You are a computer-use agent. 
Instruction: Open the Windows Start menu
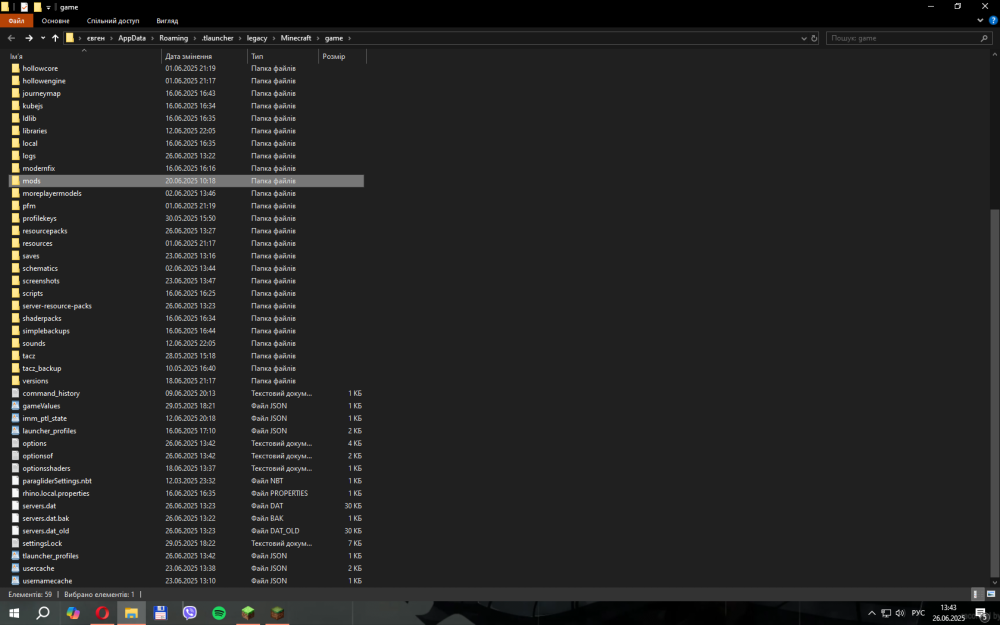click(13, 614)
